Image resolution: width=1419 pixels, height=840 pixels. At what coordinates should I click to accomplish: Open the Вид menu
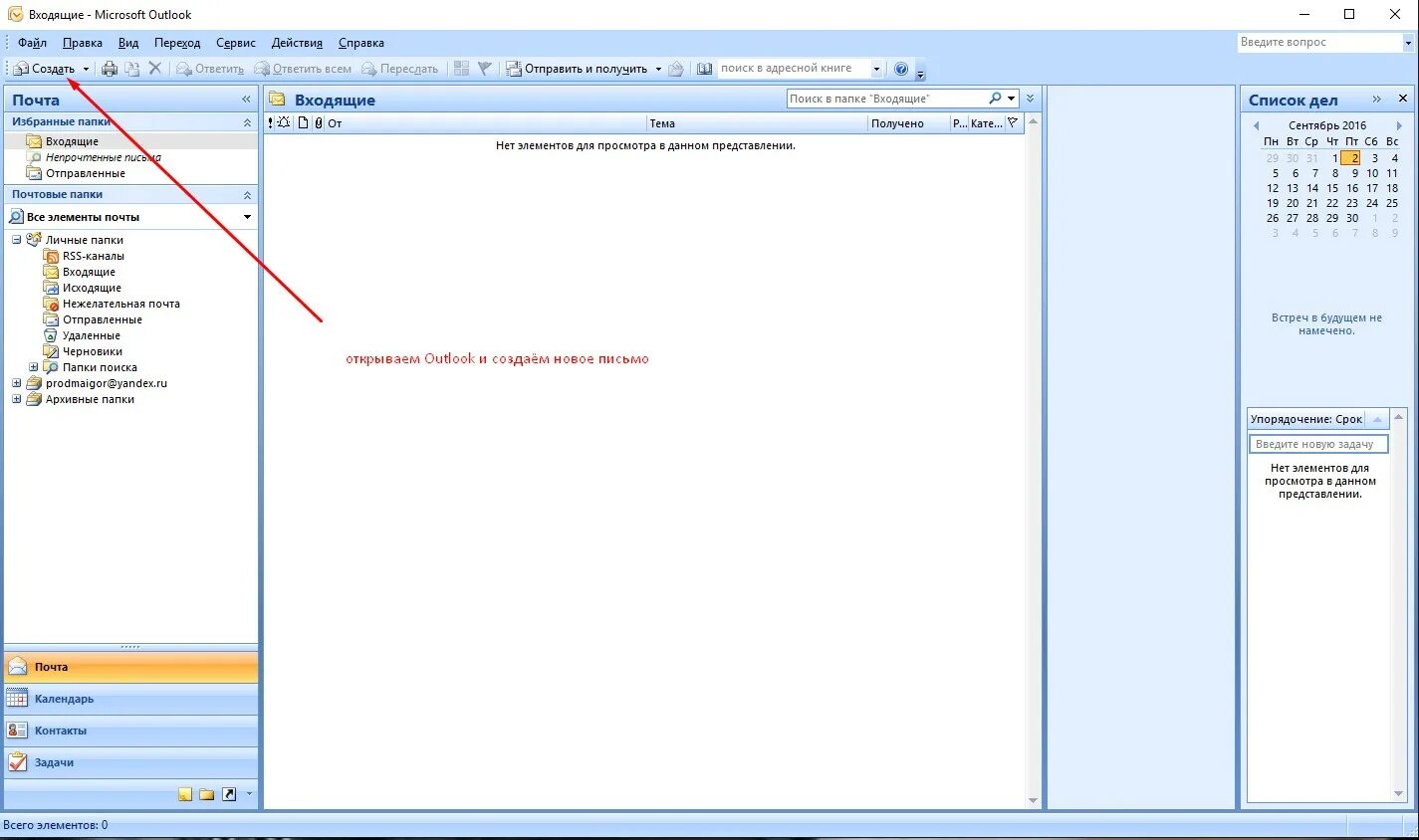point(128,43)
